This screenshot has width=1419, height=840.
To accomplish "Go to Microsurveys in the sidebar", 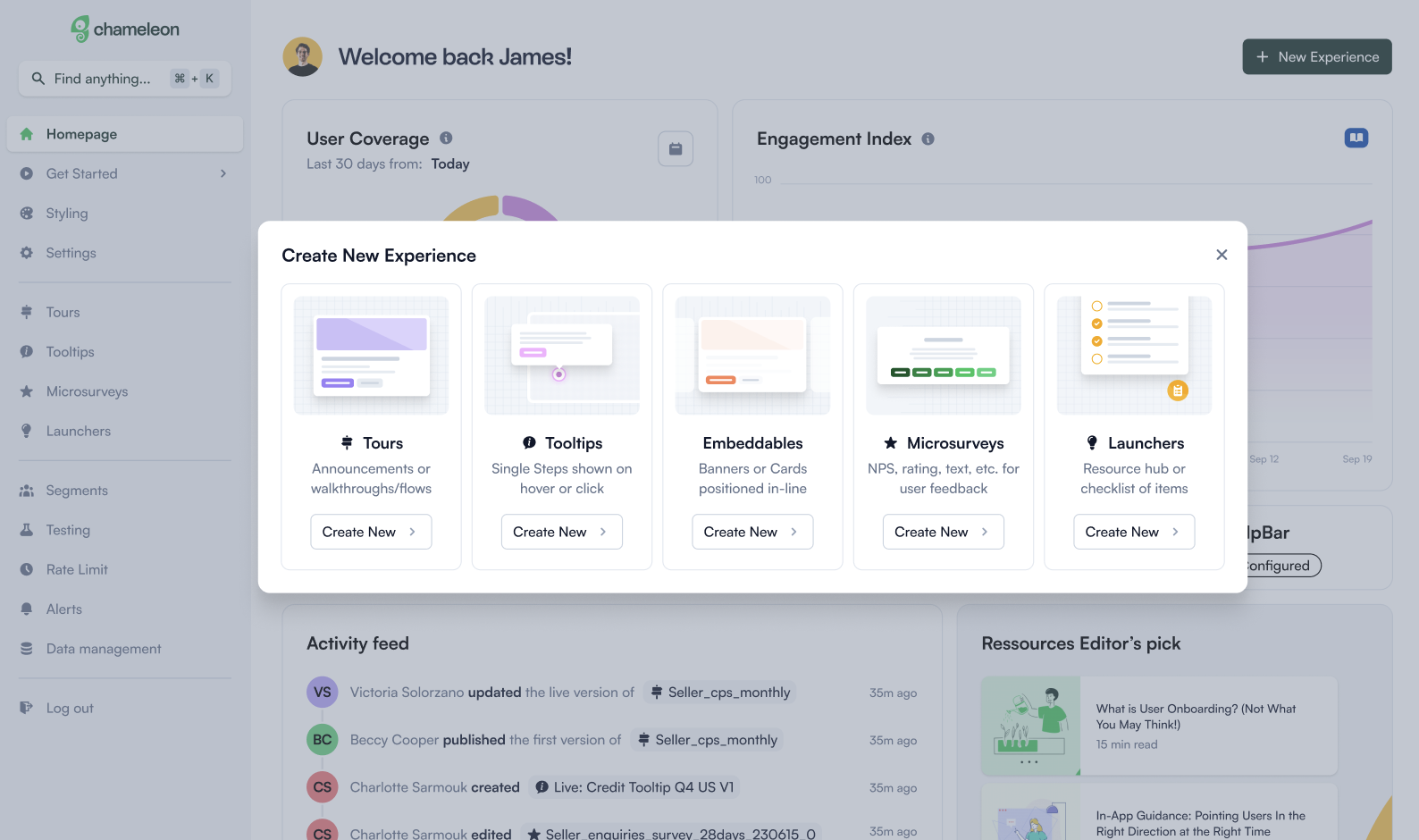I will (87, 391).
